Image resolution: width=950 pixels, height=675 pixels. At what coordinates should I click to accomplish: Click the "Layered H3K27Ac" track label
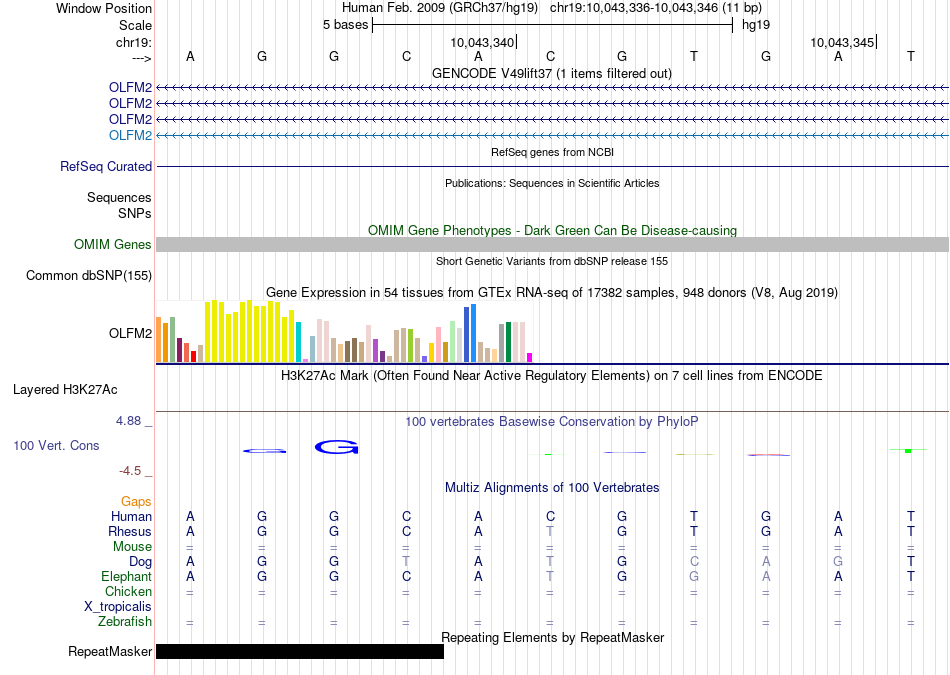point(65,390)
